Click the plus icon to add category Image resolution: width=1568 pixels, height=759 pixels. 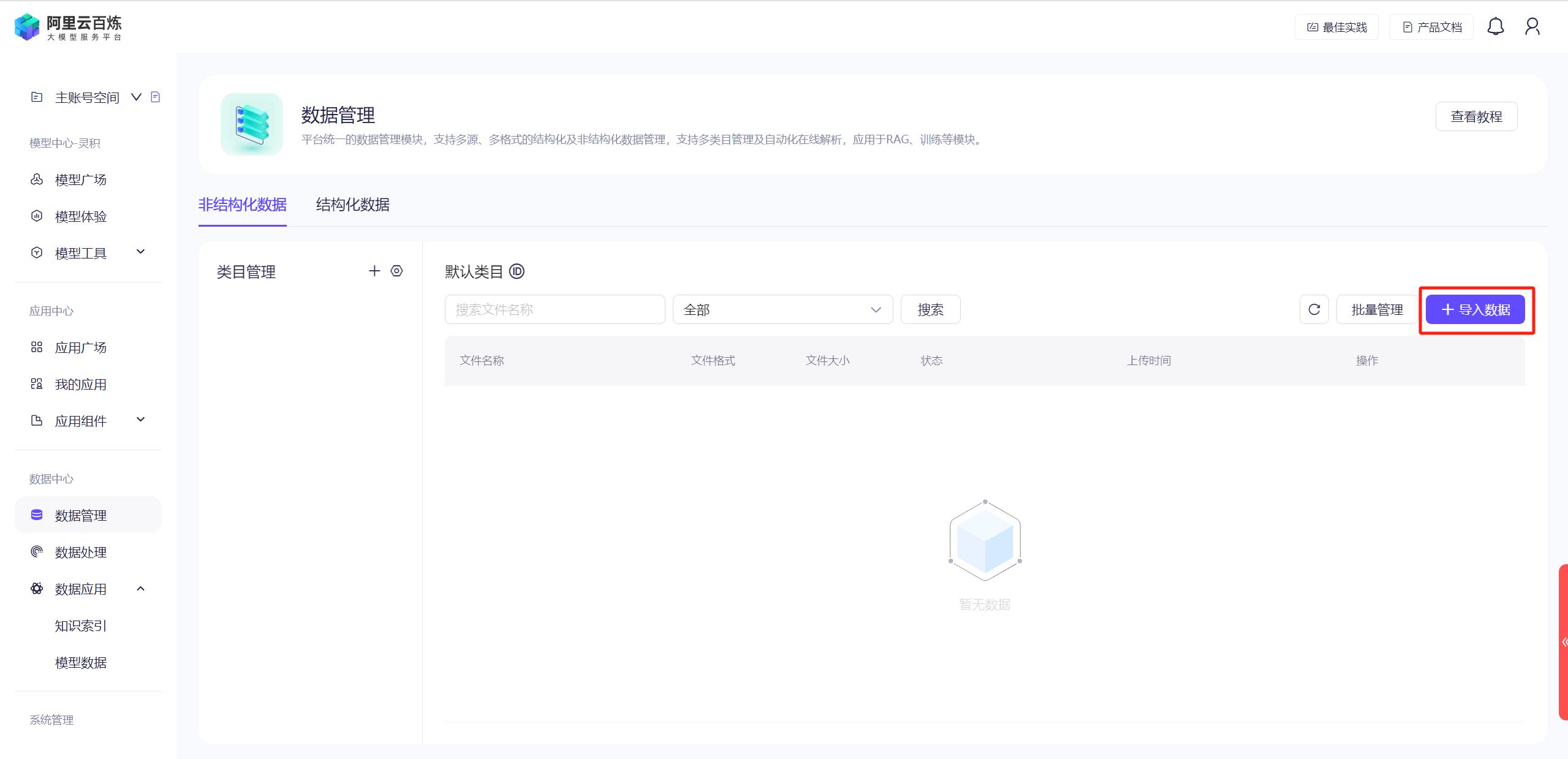click(x=374, y=271)
